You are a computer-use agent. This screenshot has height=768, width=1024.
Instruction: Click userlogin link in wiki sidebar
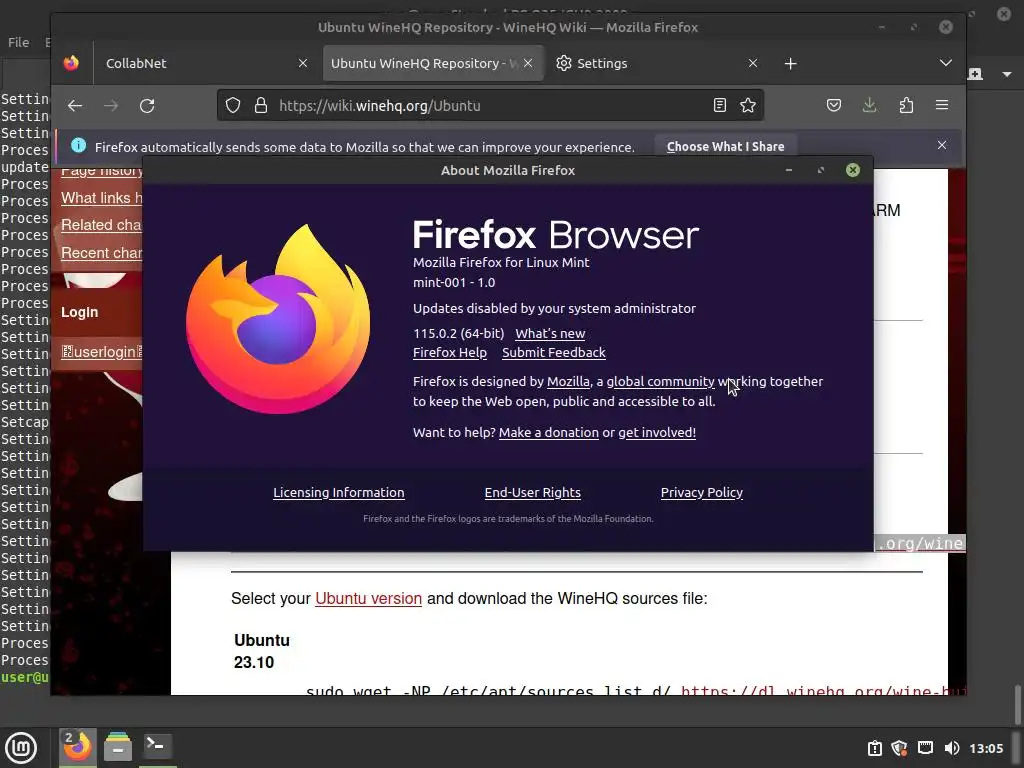[x=101, y=352]
